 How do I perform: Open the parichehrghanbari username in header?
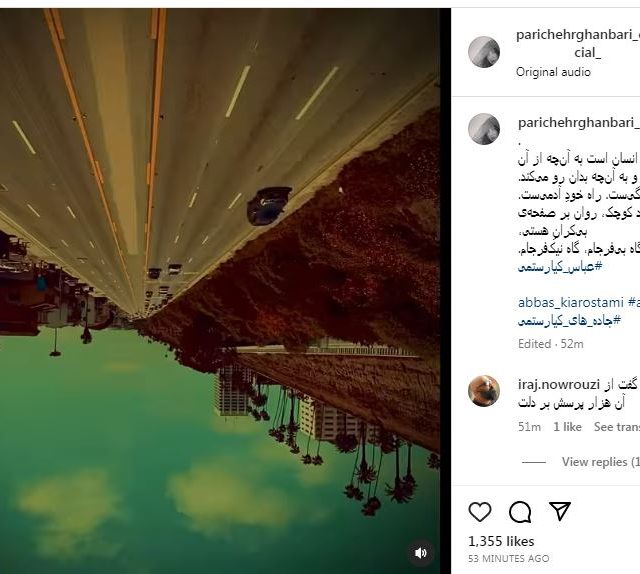(x=578, y=43)
